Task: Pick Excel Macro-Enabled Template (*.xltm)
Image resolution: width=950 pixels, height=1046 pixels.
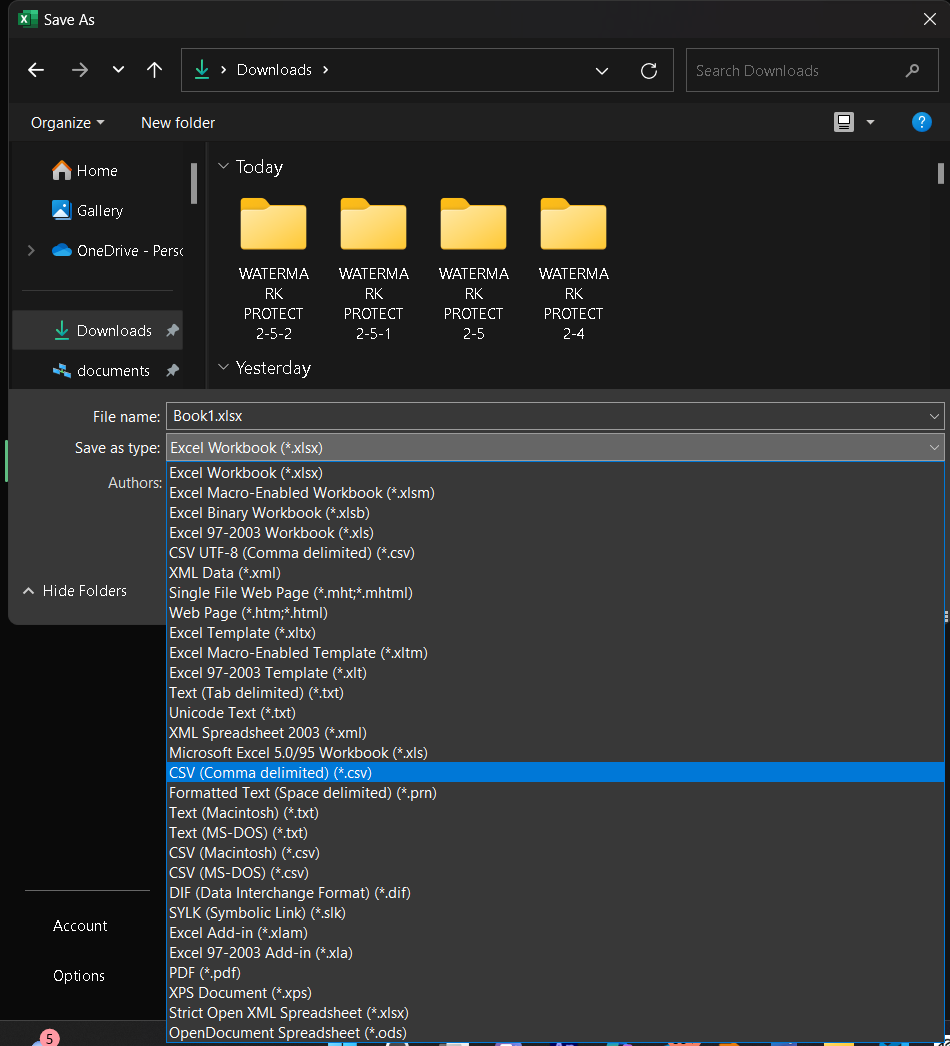Action: point(555,653)
